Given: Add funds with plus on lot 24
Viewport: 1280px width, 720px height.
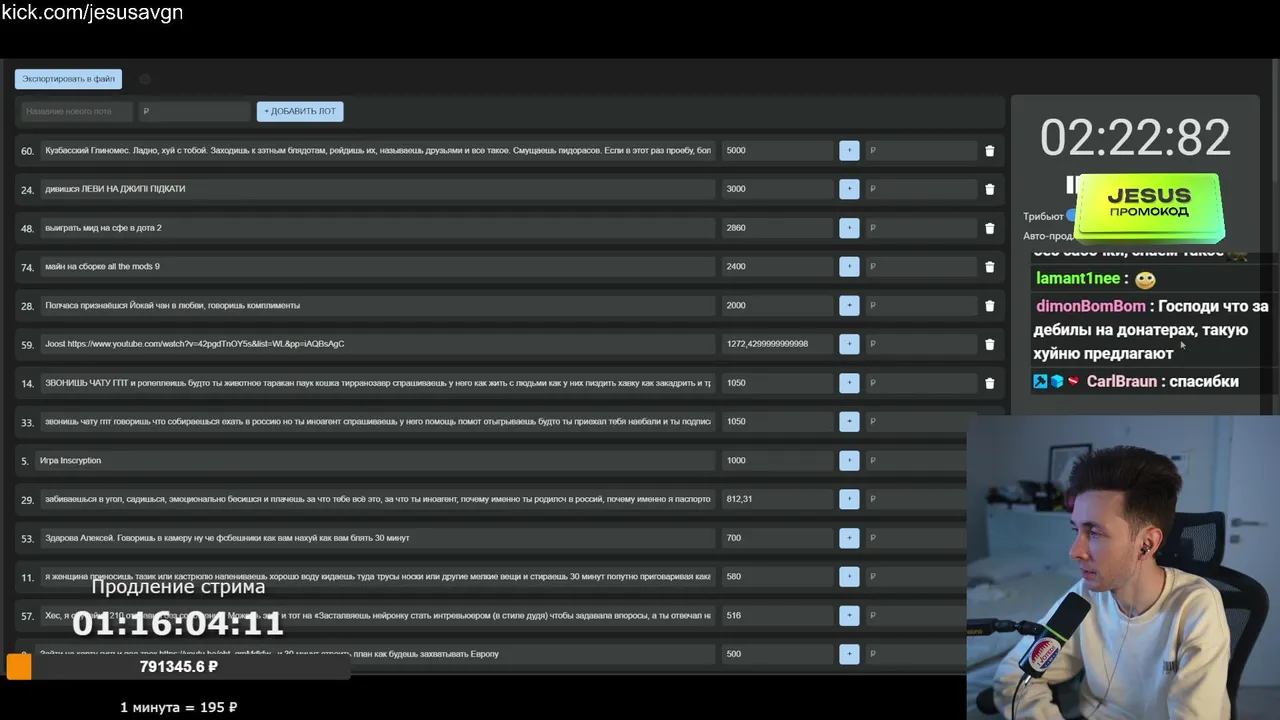Looking at the screenshot, I should coord(849,189).
